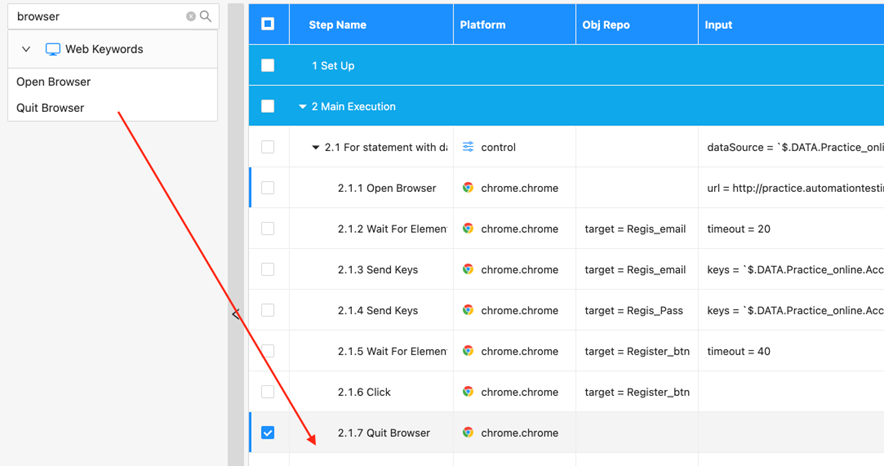This screenshot has width=884, height=466.
Task: Click Chrome icon in Open Browser row
Action: [468, 188]
